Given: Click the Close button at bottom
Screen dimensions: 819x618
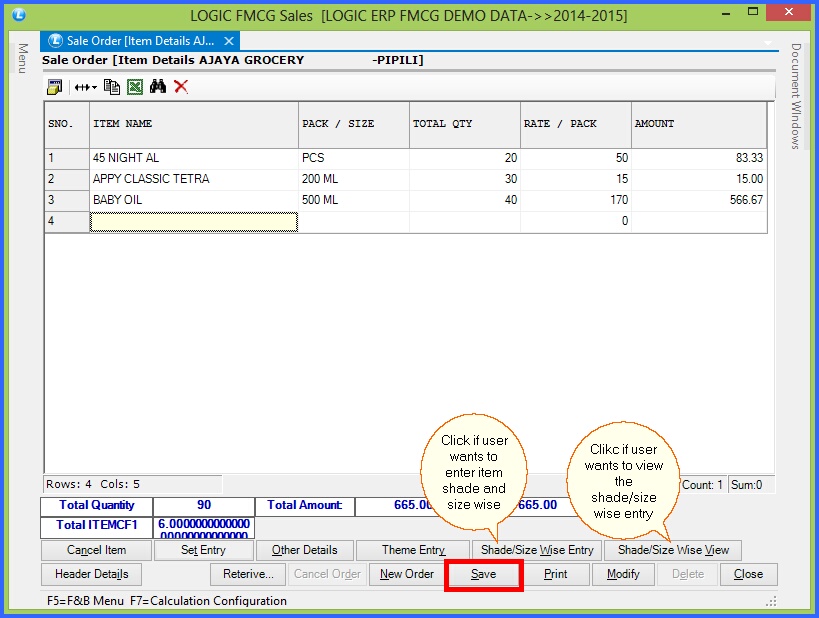Looking at the screenshot, I should (x=748, y=574).
